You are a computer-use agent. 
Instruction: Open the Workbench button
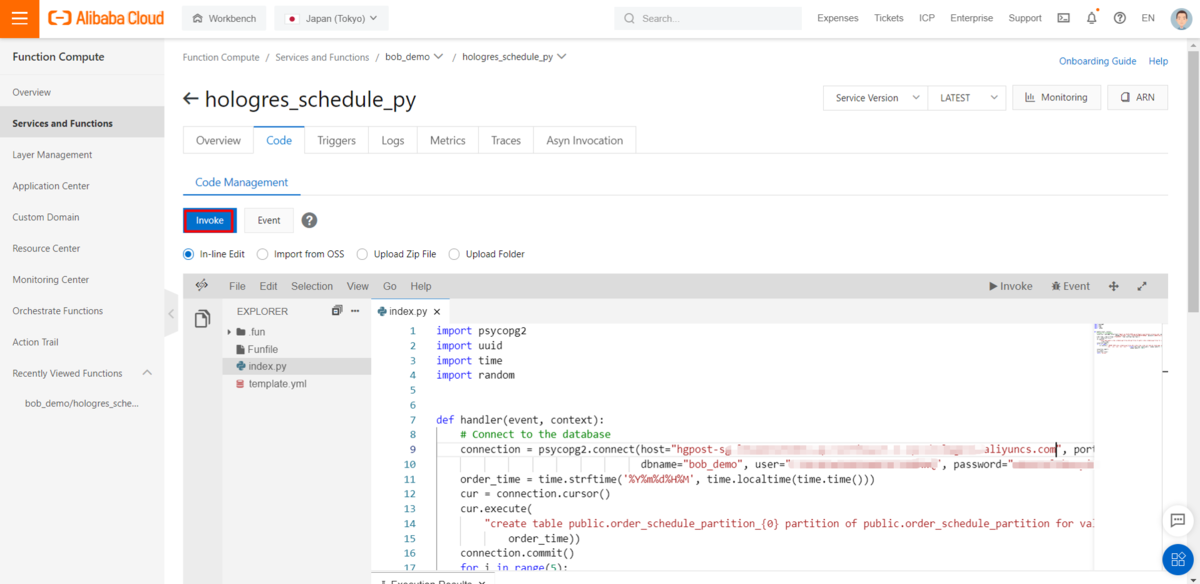coord(225,18)
